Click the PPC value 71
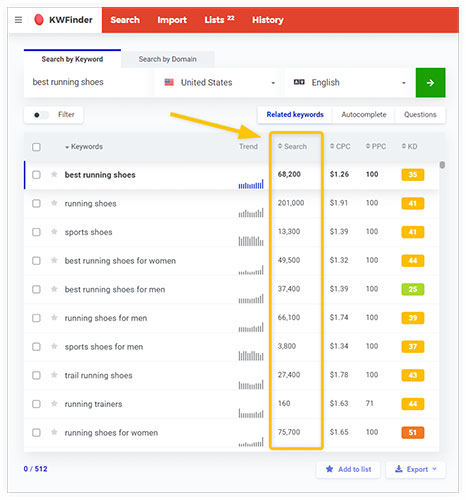The height and width of the screenshot is (500, 466). (x=370, y=404)
